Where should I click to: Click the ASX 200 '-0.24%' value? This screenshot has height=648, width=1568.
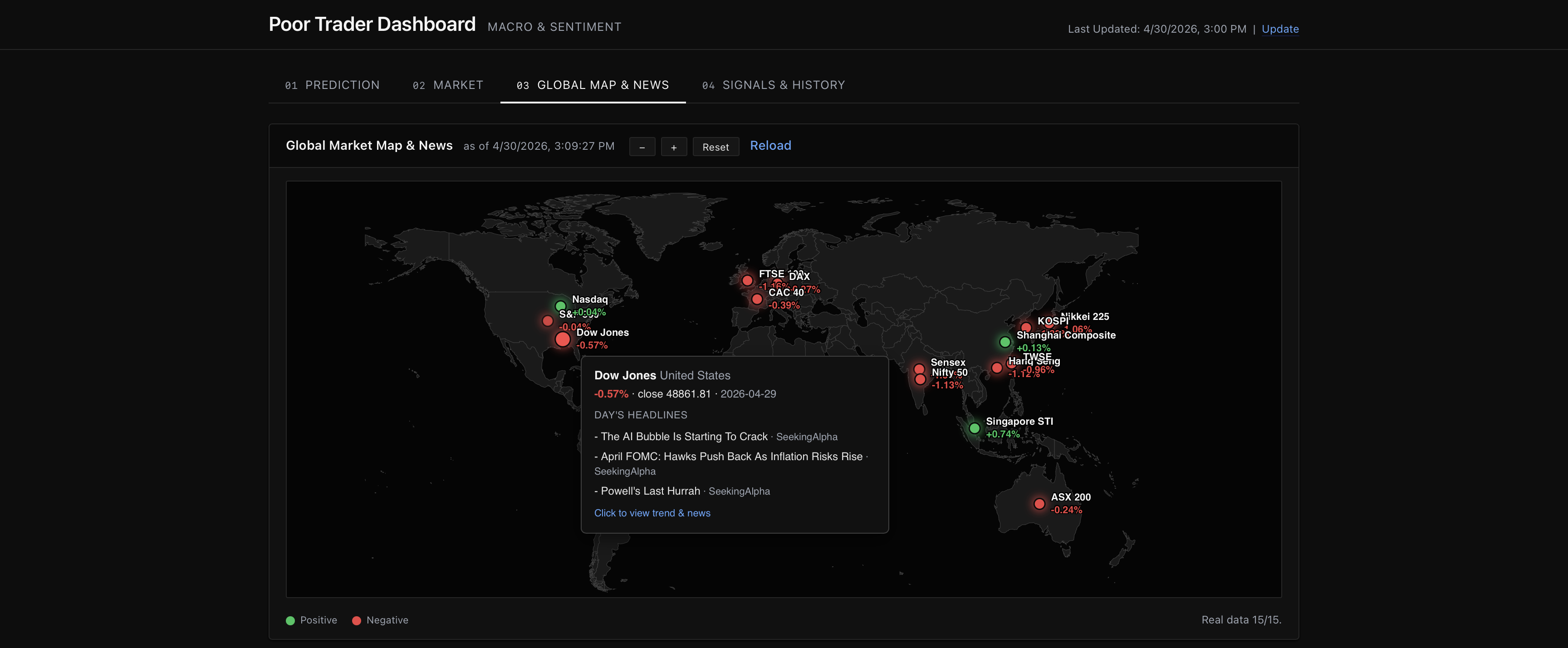pyautogui.click(x=1067, y=511)
